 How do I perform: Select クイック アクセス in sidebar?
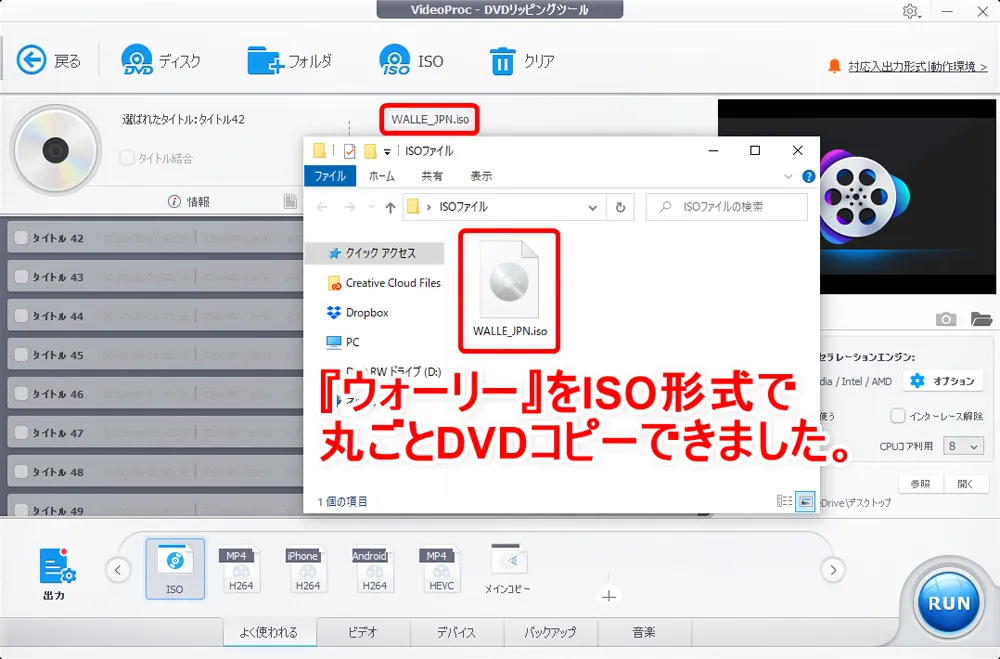tap(374, 253)
